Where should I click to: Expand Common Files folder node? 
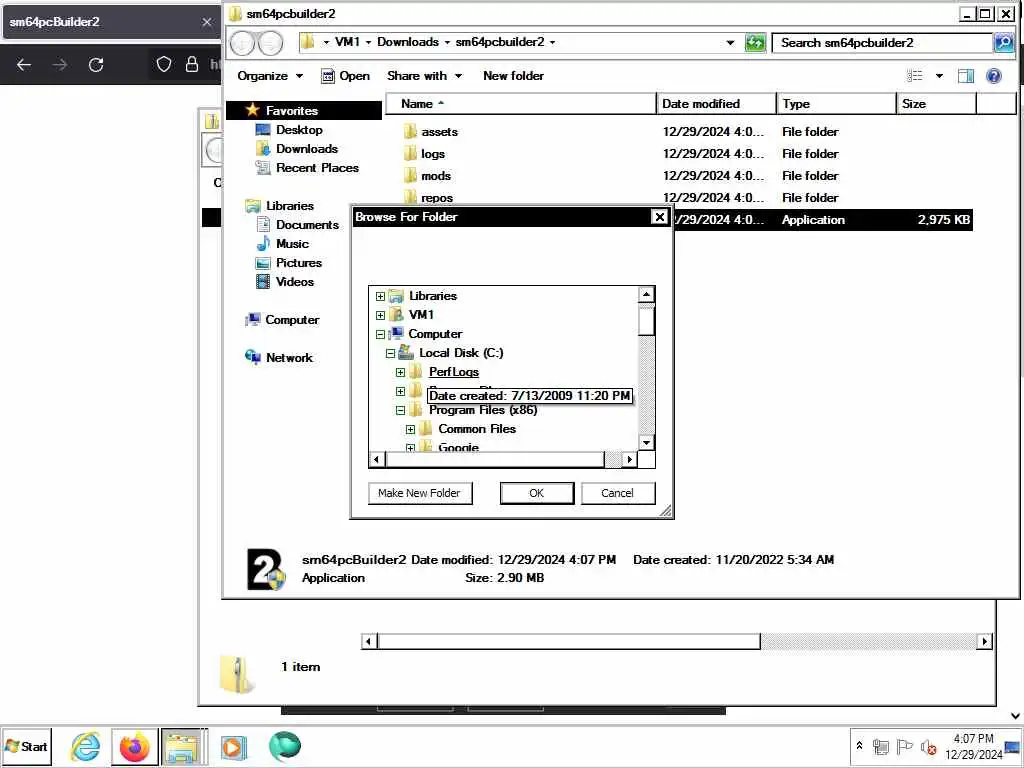pos(410,430)
